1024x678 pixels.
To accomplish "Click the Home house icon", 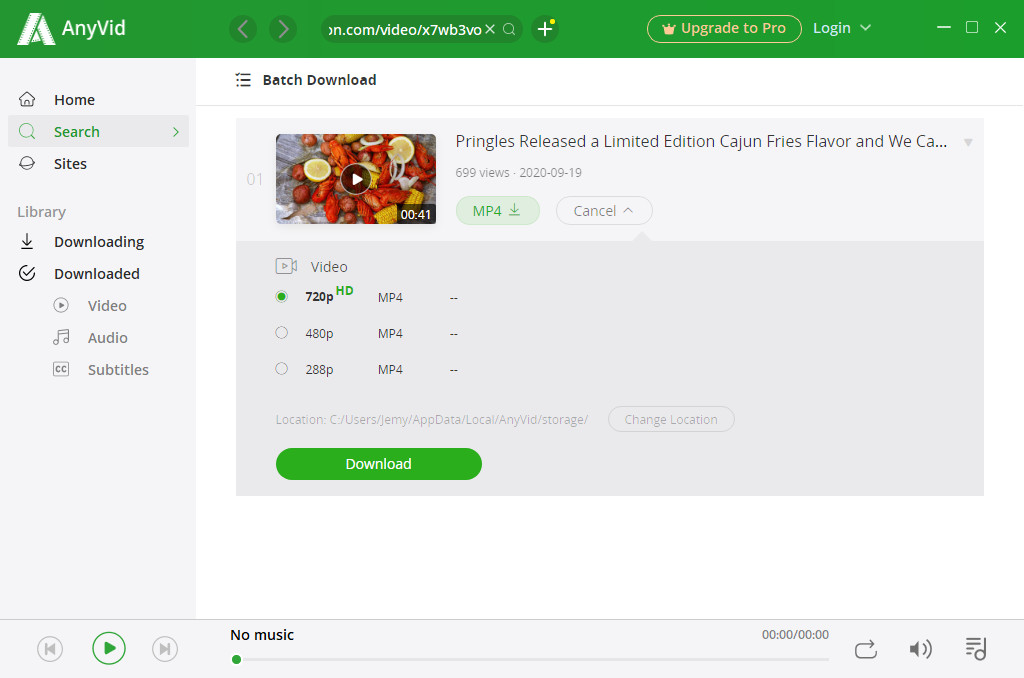I will pyautogui.click(x=27, y=99).
